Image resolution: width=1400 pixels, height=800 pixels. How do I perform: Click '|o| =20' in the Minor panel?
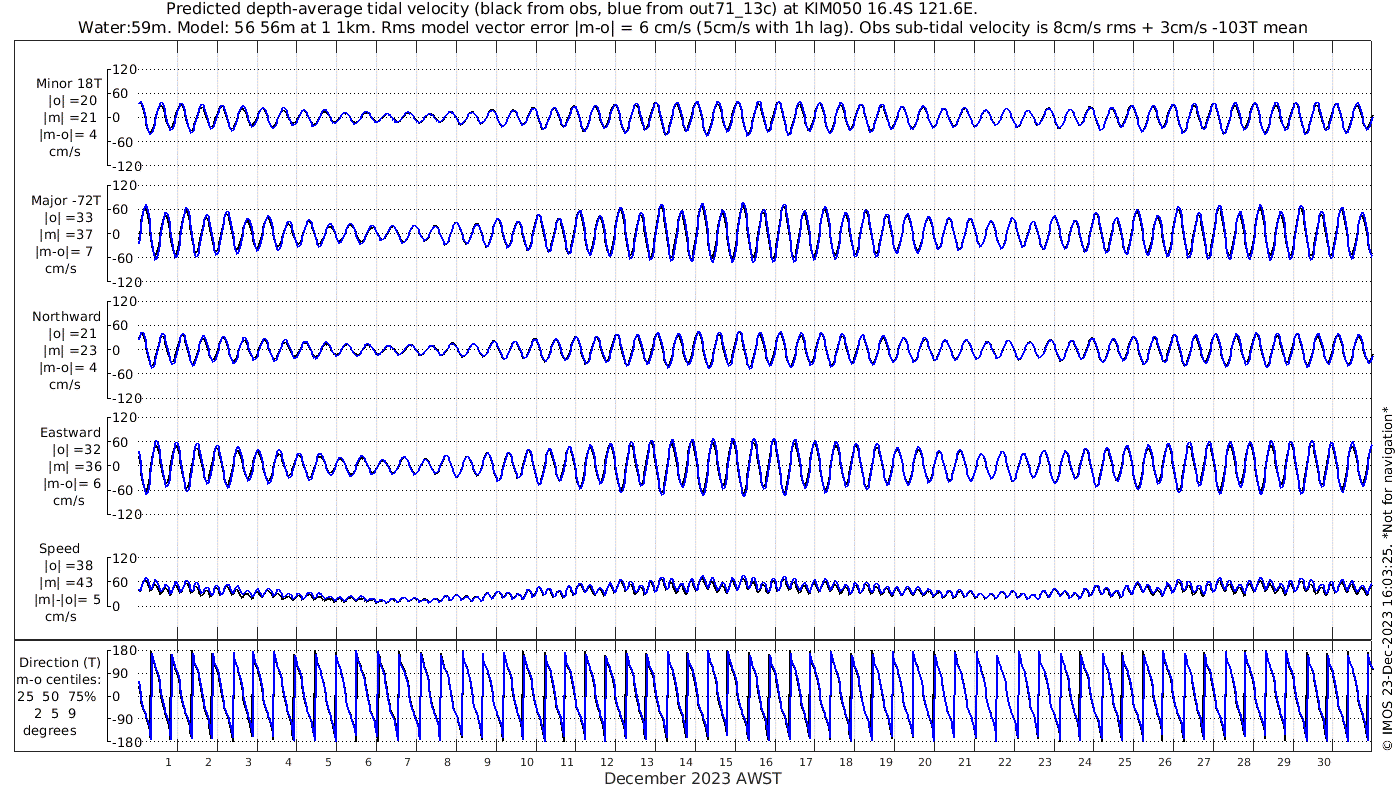(73, 101)
